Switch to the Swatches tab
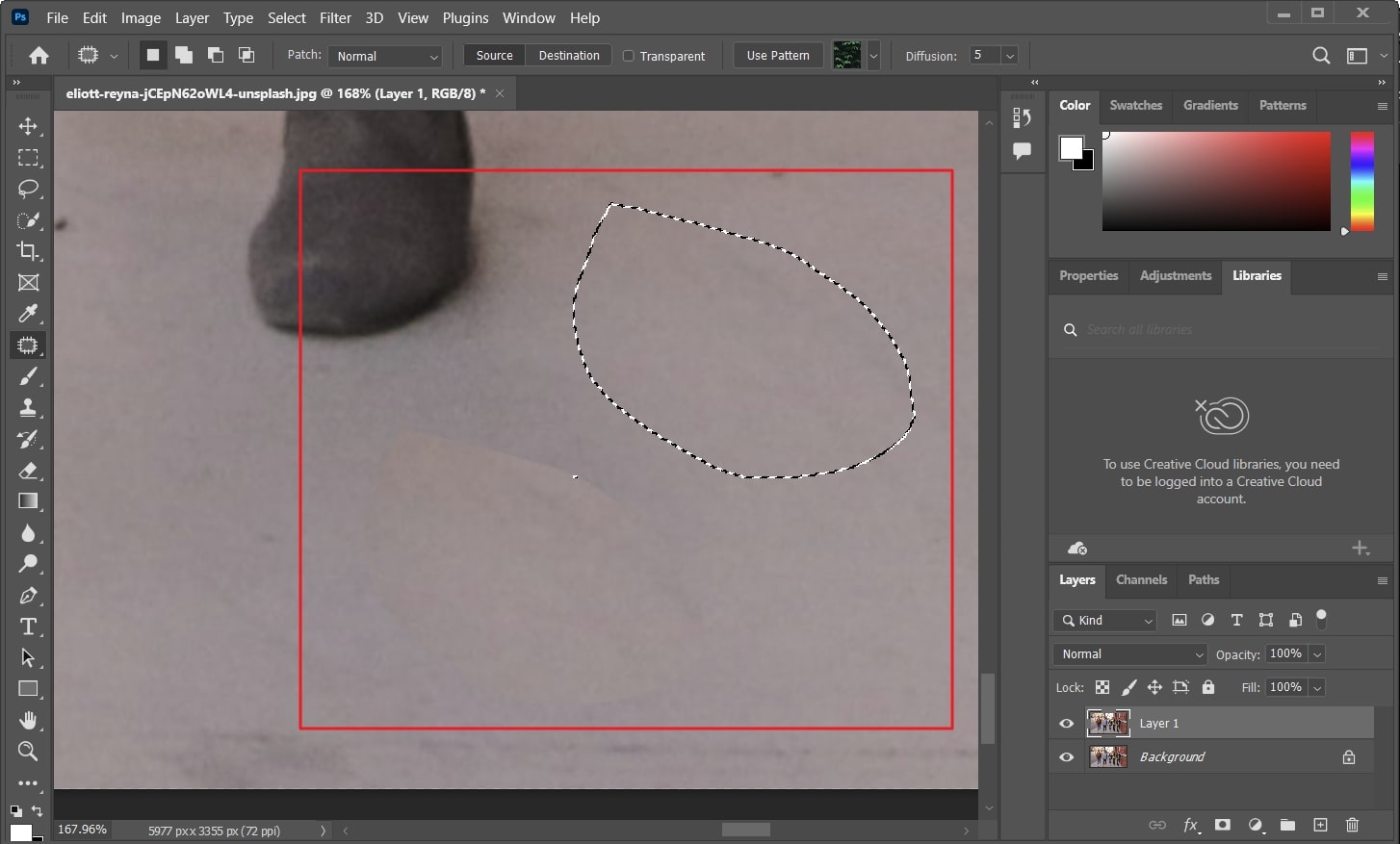This screenshot has width=1400, height=844. click(1136, 105)
